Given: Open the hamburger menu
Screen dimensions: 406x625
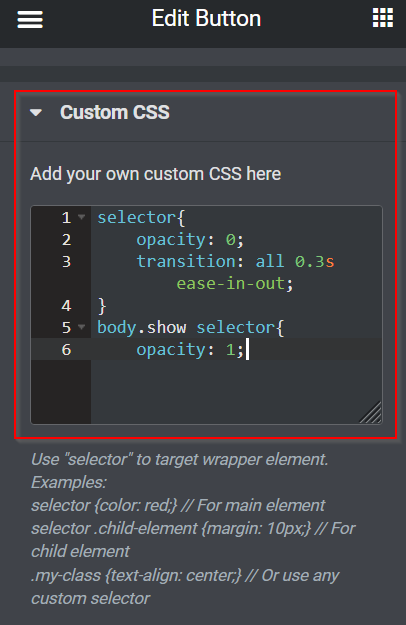Looking at the screenshot, I should pos(30,19).
